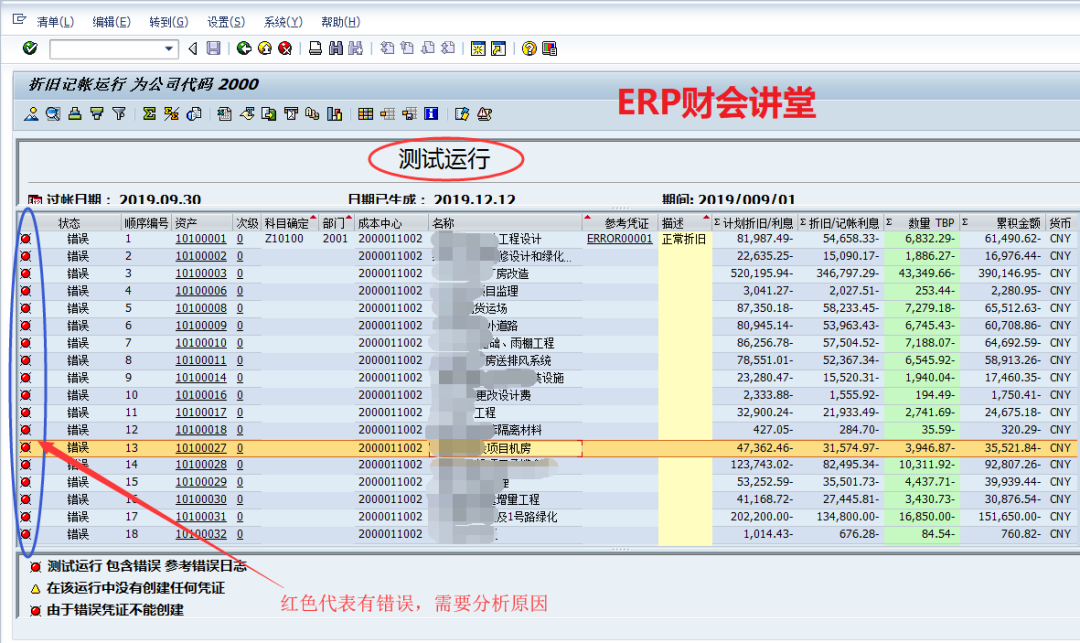Screen dimensions: 1080x643
Task: Click the layout grid icon in toolbar
Action: coord(365,114)
